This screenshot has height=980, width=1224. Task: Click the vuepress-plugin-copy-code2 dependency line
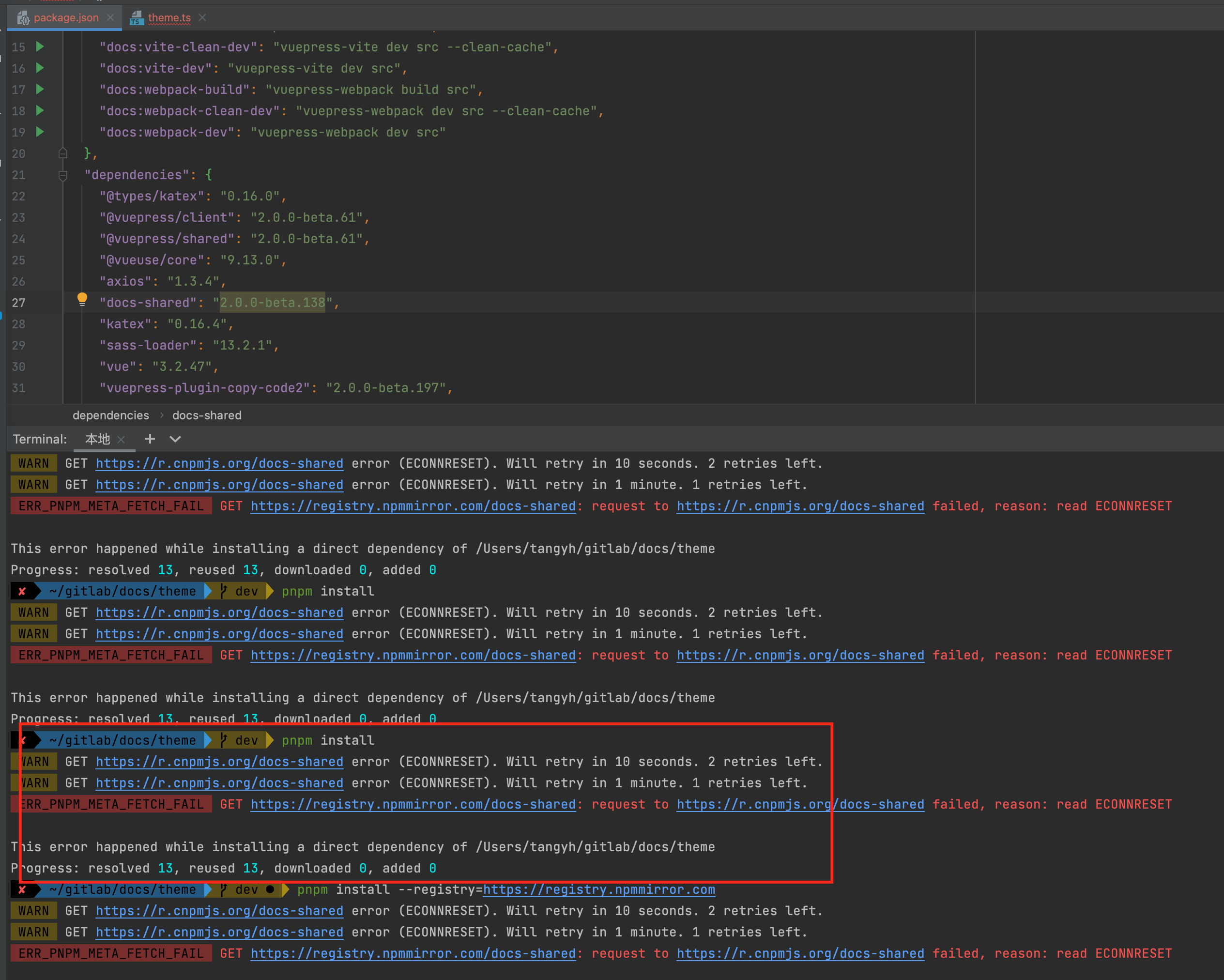[276, 388]
